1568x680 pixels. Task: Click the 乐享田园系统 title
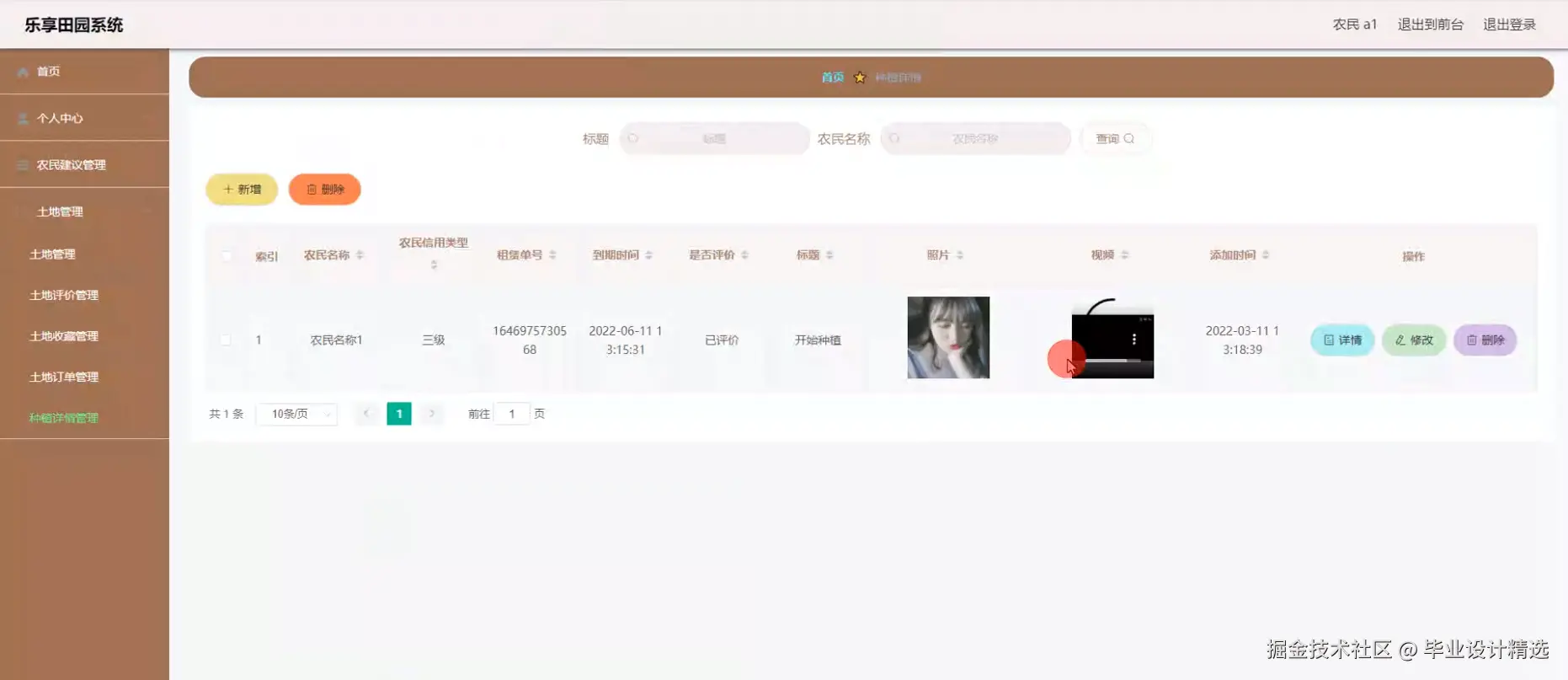pyautogui.click(x=74, y=25)
